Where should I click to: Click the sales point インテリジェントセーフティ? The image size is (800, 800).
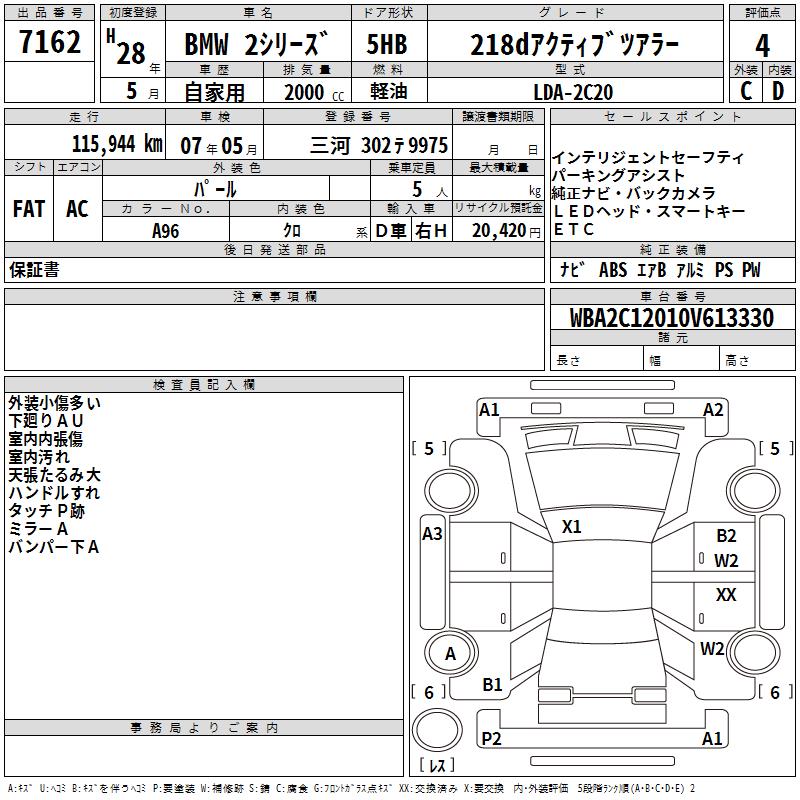(x=648, y=157)
